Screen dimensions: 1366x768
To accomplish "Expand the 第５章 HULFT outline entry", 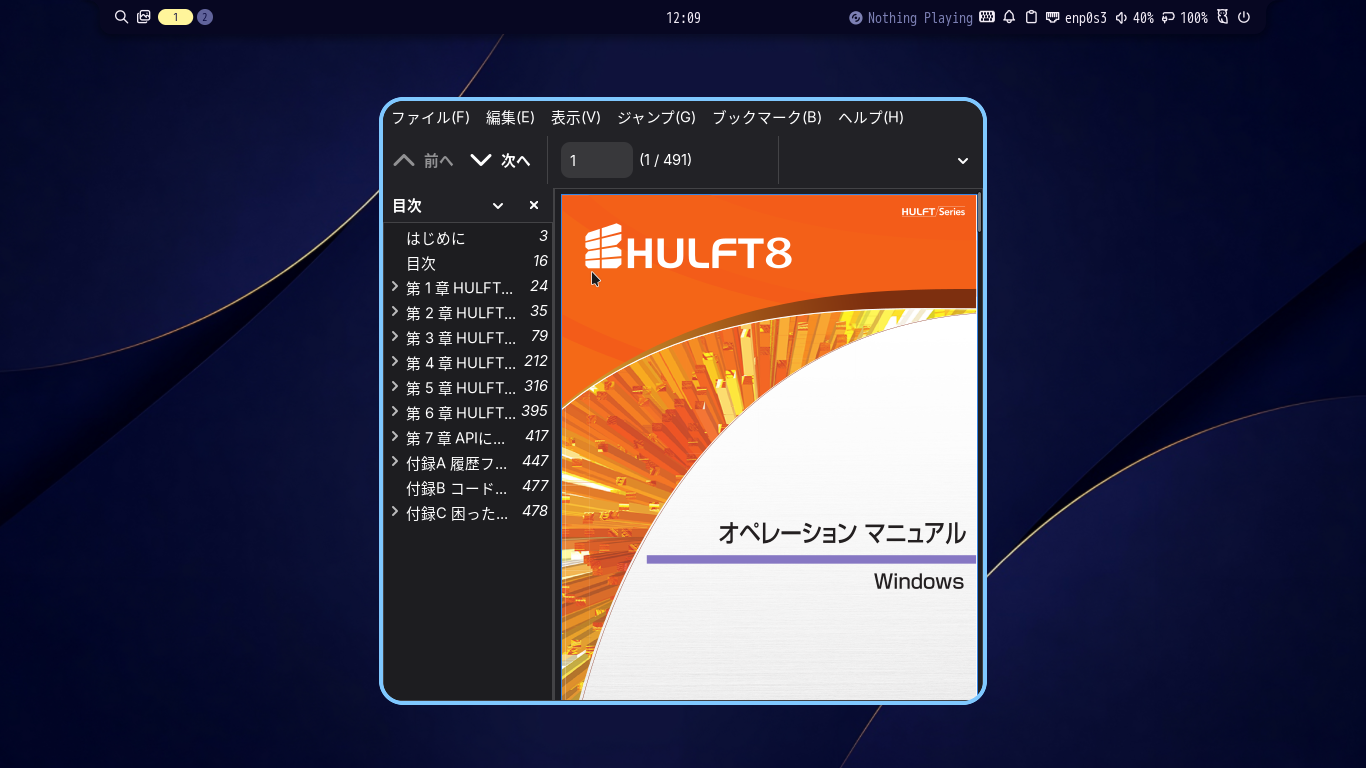I will point(395,387).
